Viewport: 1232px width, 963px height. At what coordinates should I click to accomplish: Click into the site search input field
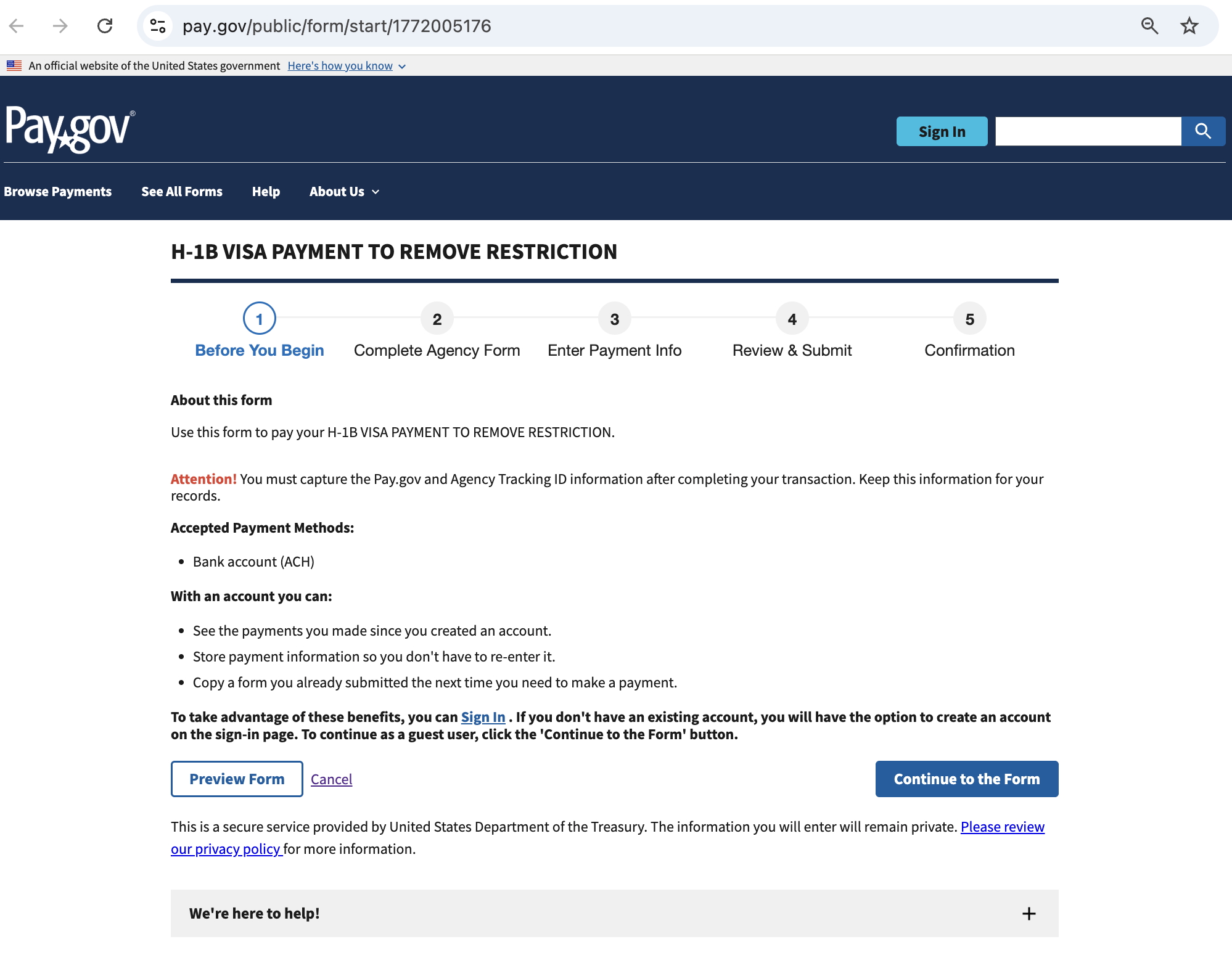(x=1088, y=131)
